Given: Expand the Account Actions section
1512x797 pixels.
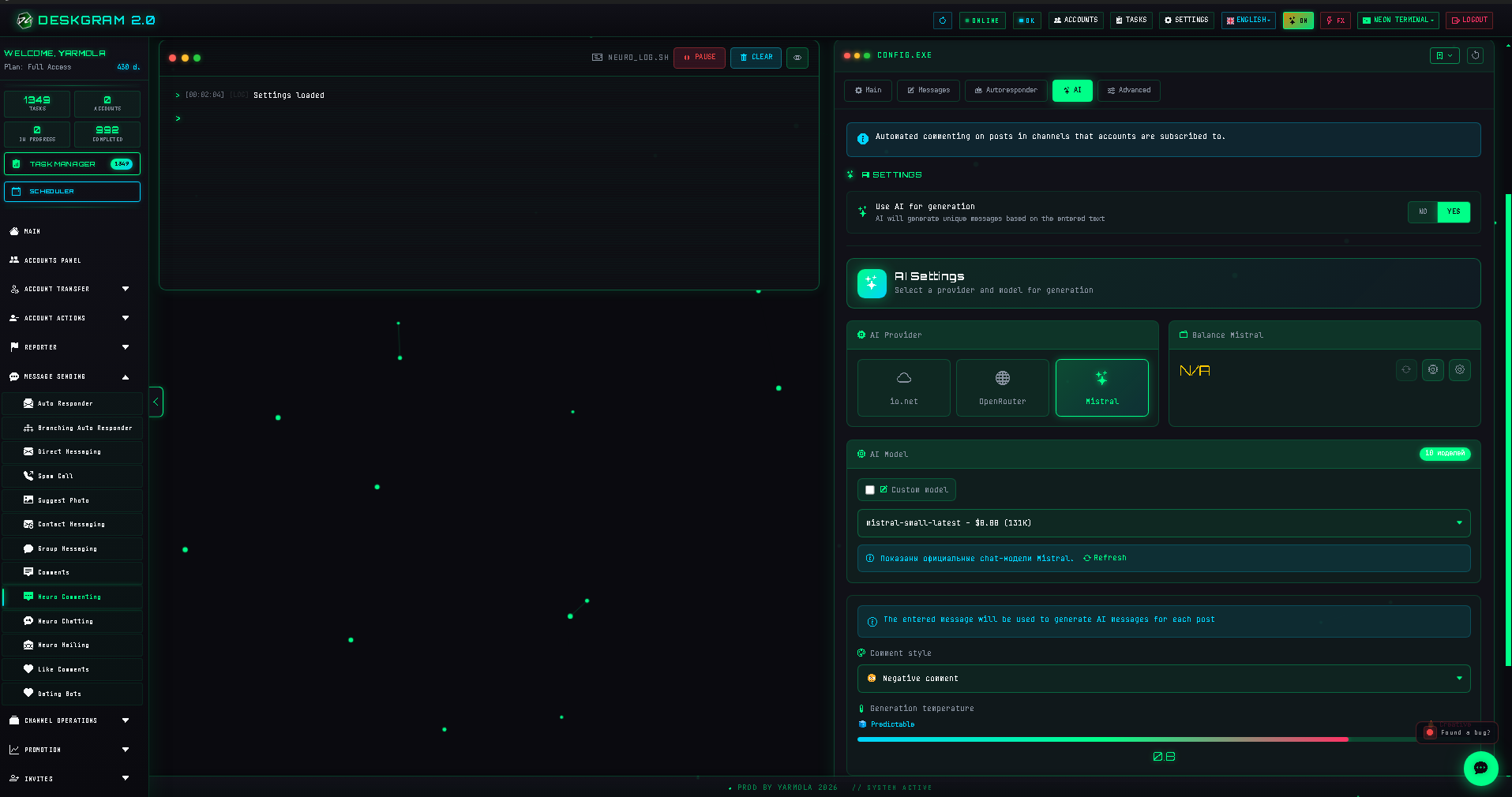Looking at the screenshot, I should coord(72,319).
